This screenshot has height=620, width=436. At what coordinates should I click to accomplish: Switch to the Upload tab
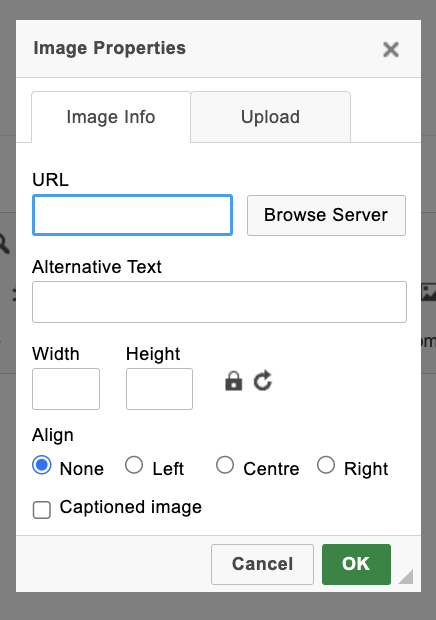click(270, 117)
